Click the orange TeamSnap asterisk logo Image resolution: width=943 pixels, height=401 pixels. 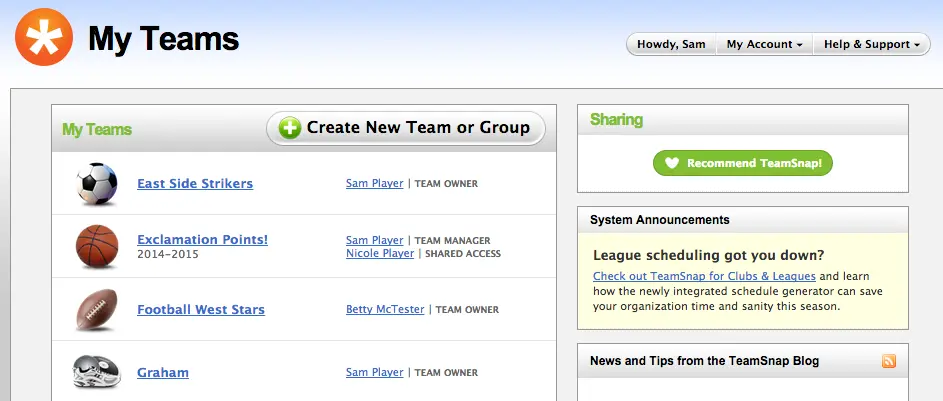[x=44, y=37]
